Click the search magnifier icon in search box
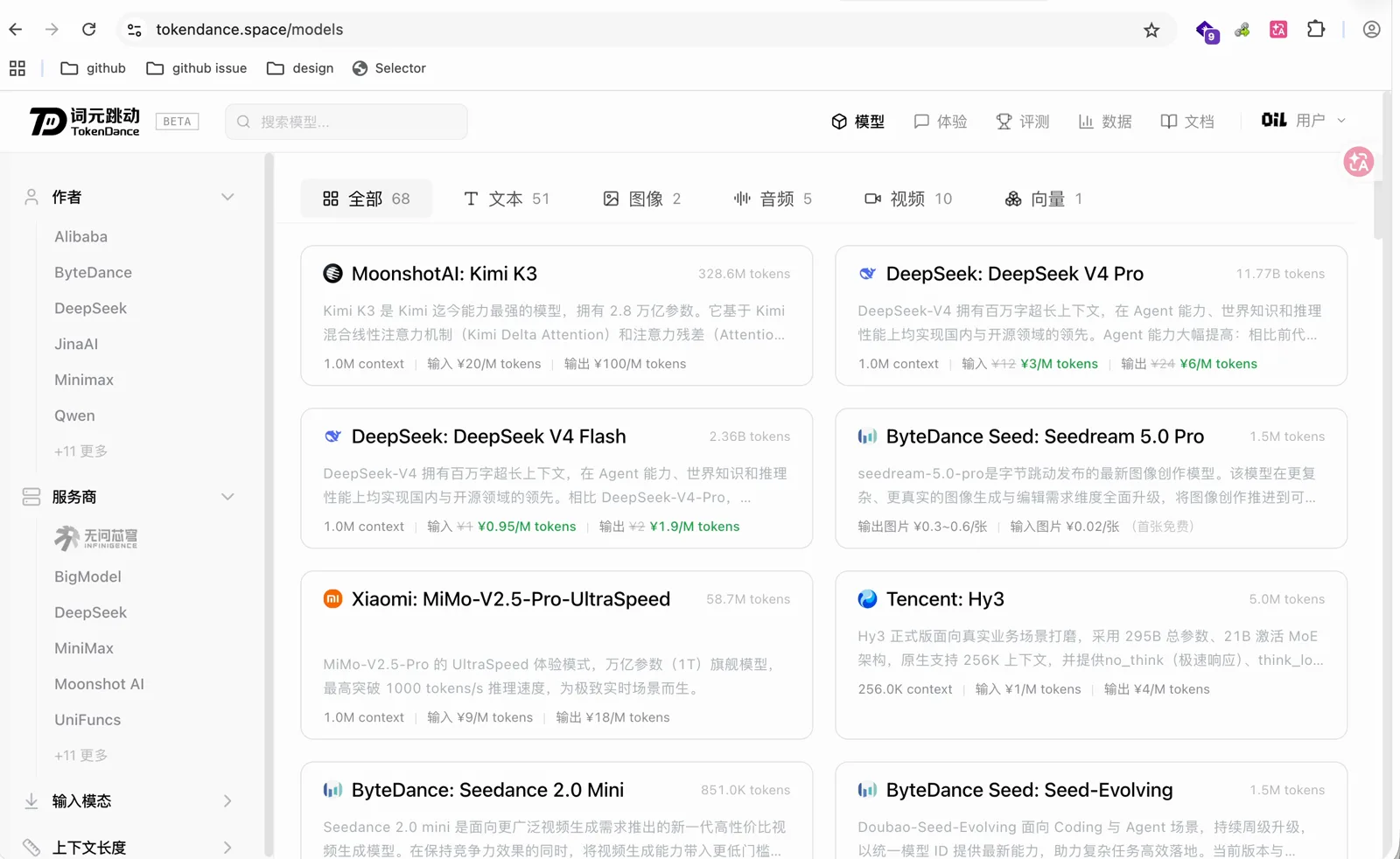The width and height of the screenshot is (1400, 859). 243,122
